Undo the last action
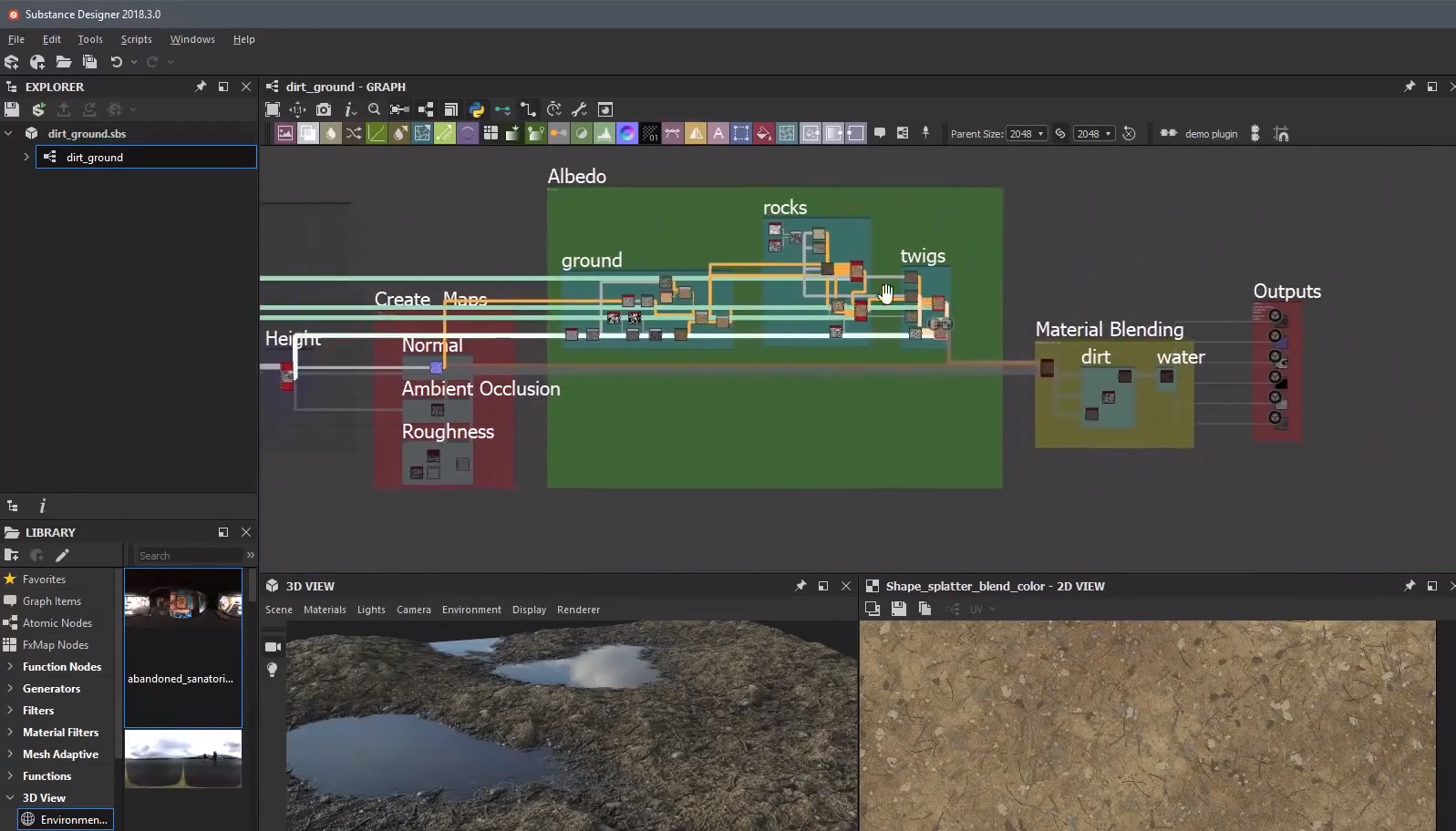The height and width of the screenshot is (831, 1456). [116, 62]
